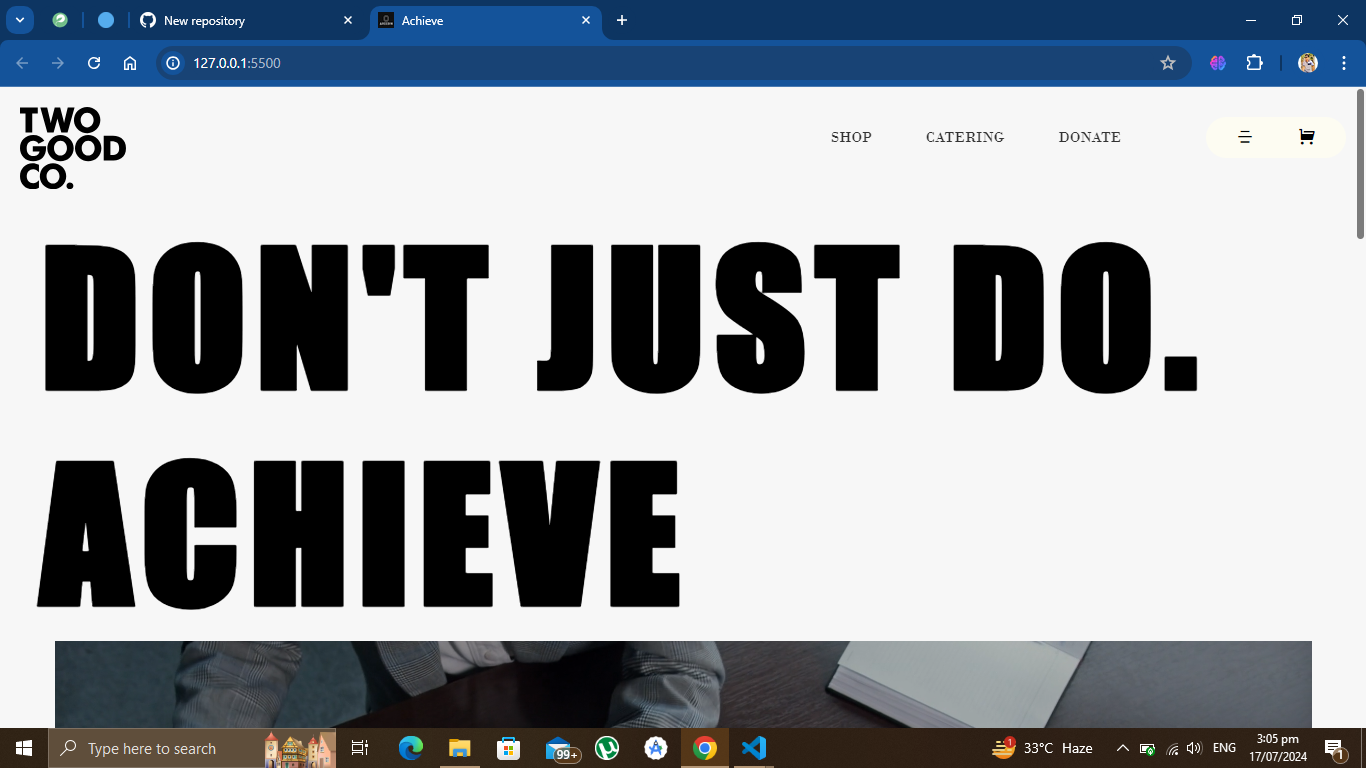Reload the page
The image size is (1366, 768).
coord(94,63)
